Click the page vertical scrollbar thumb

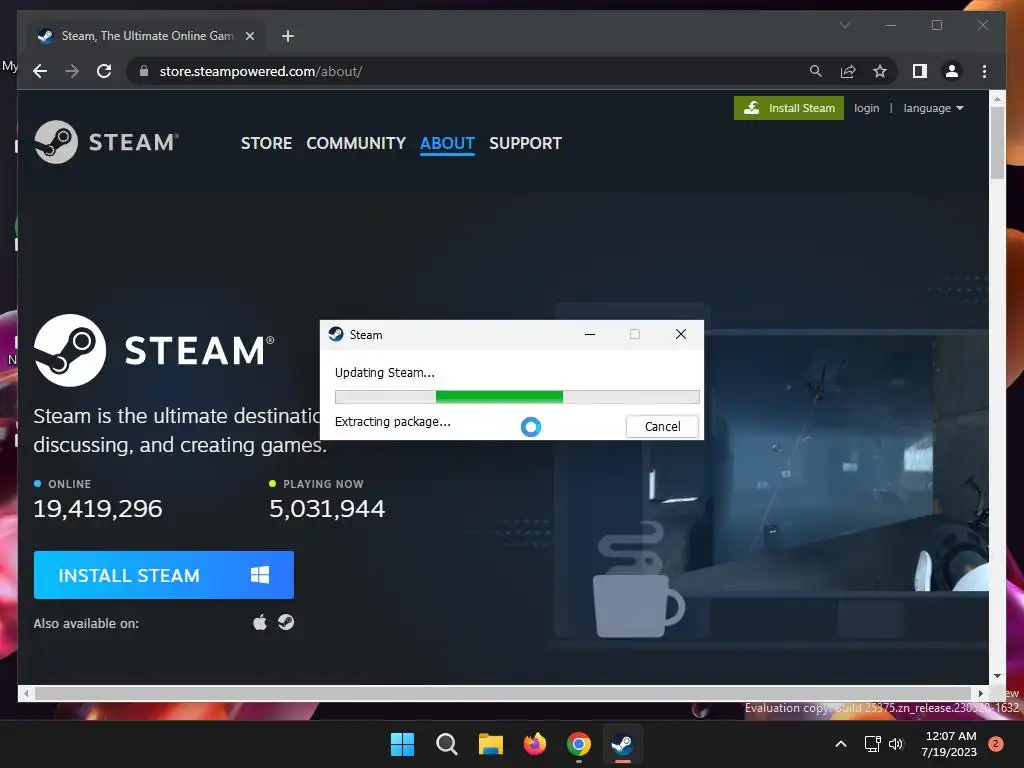coord(997,142)
